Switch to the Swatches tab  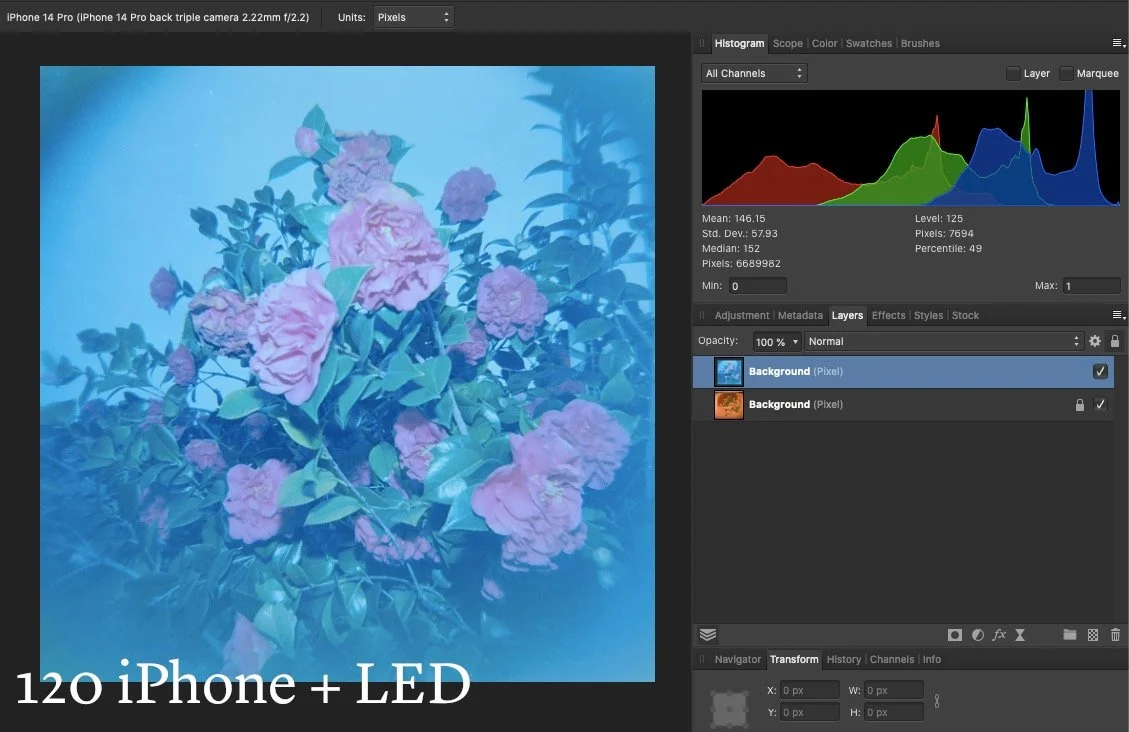pos(868,43)
